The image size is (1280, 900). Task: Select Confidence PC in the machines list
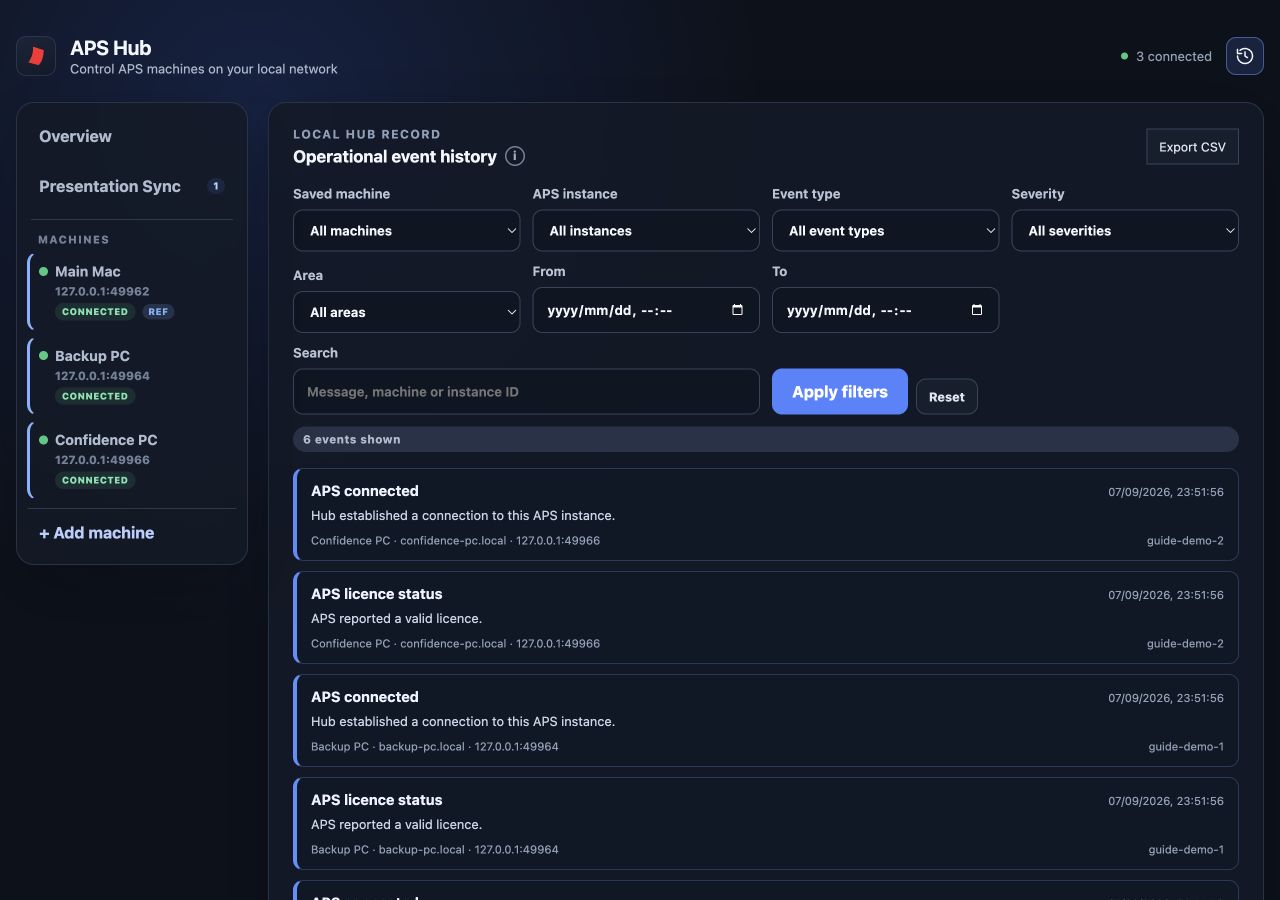131,459
